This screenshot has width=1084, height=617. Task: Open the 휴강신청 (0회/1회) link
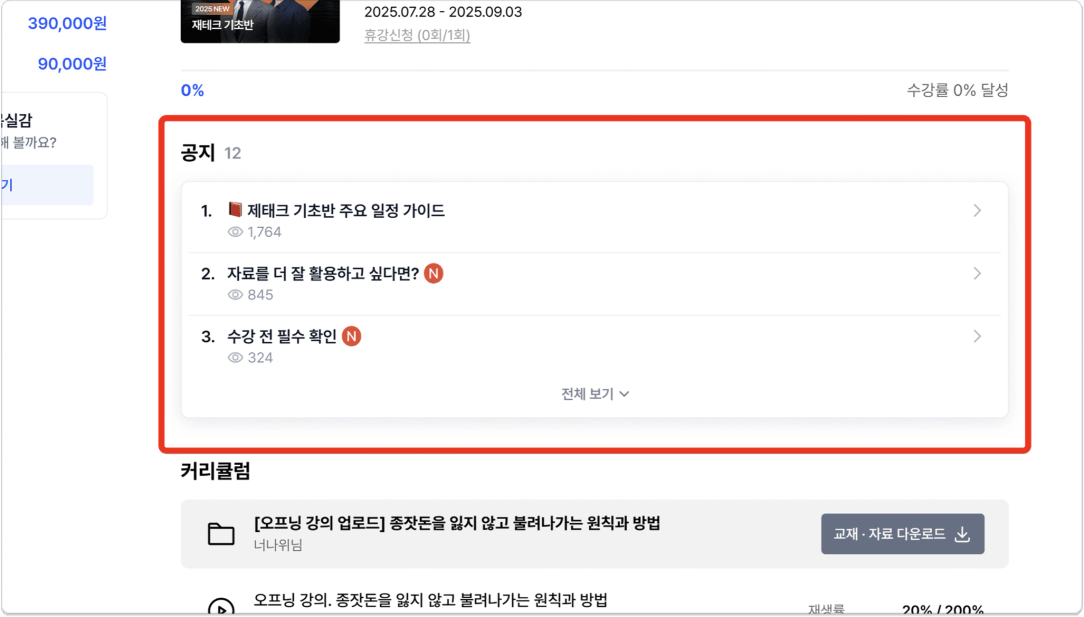(x=417, y=35)
